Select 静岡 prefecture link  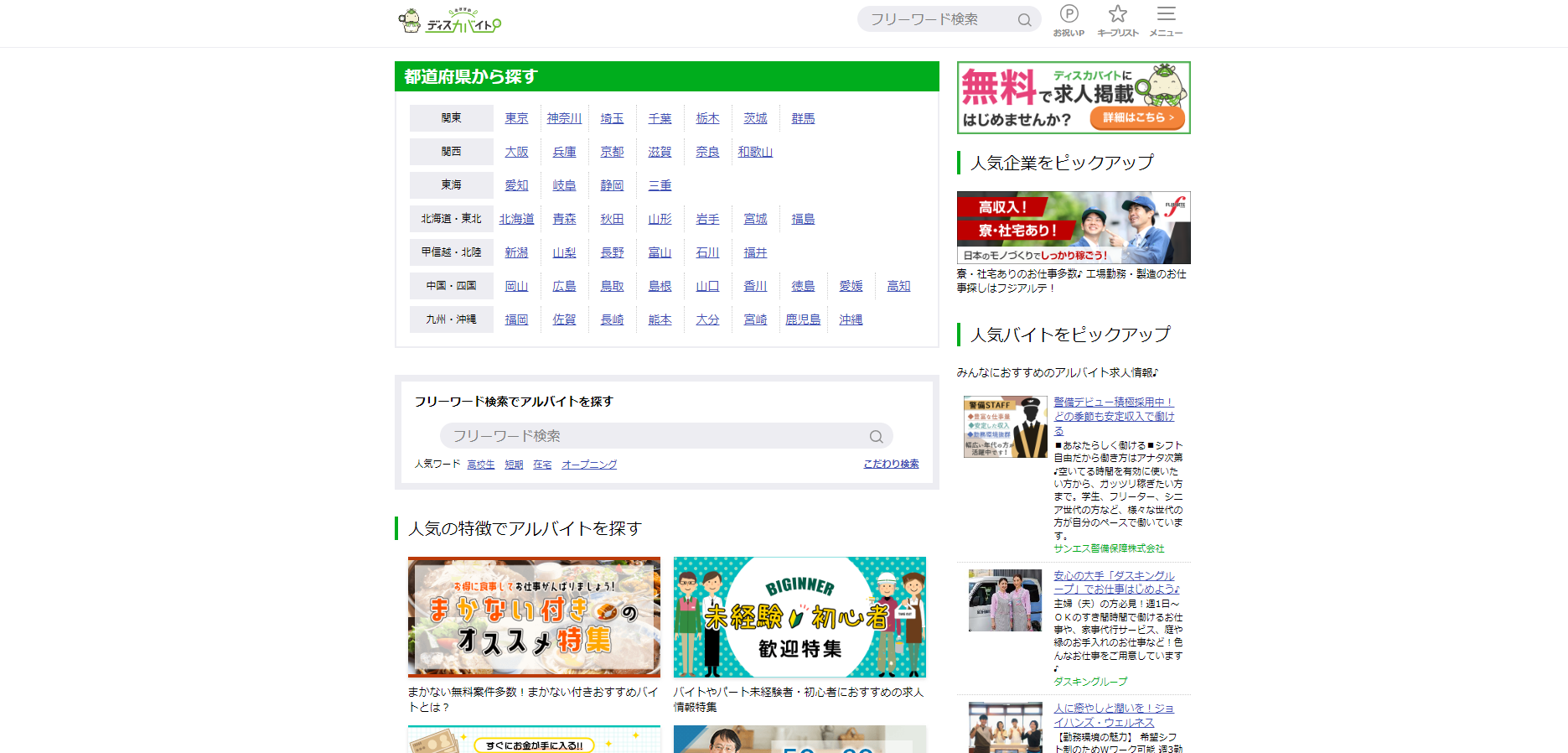tap(612, 185)
